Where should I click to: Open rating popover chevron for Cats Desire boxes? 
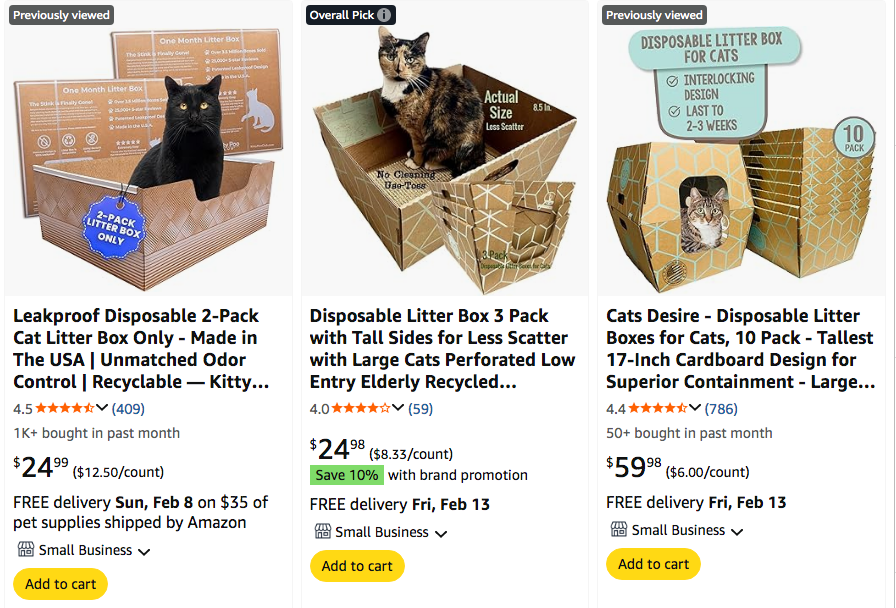(695, 408)
